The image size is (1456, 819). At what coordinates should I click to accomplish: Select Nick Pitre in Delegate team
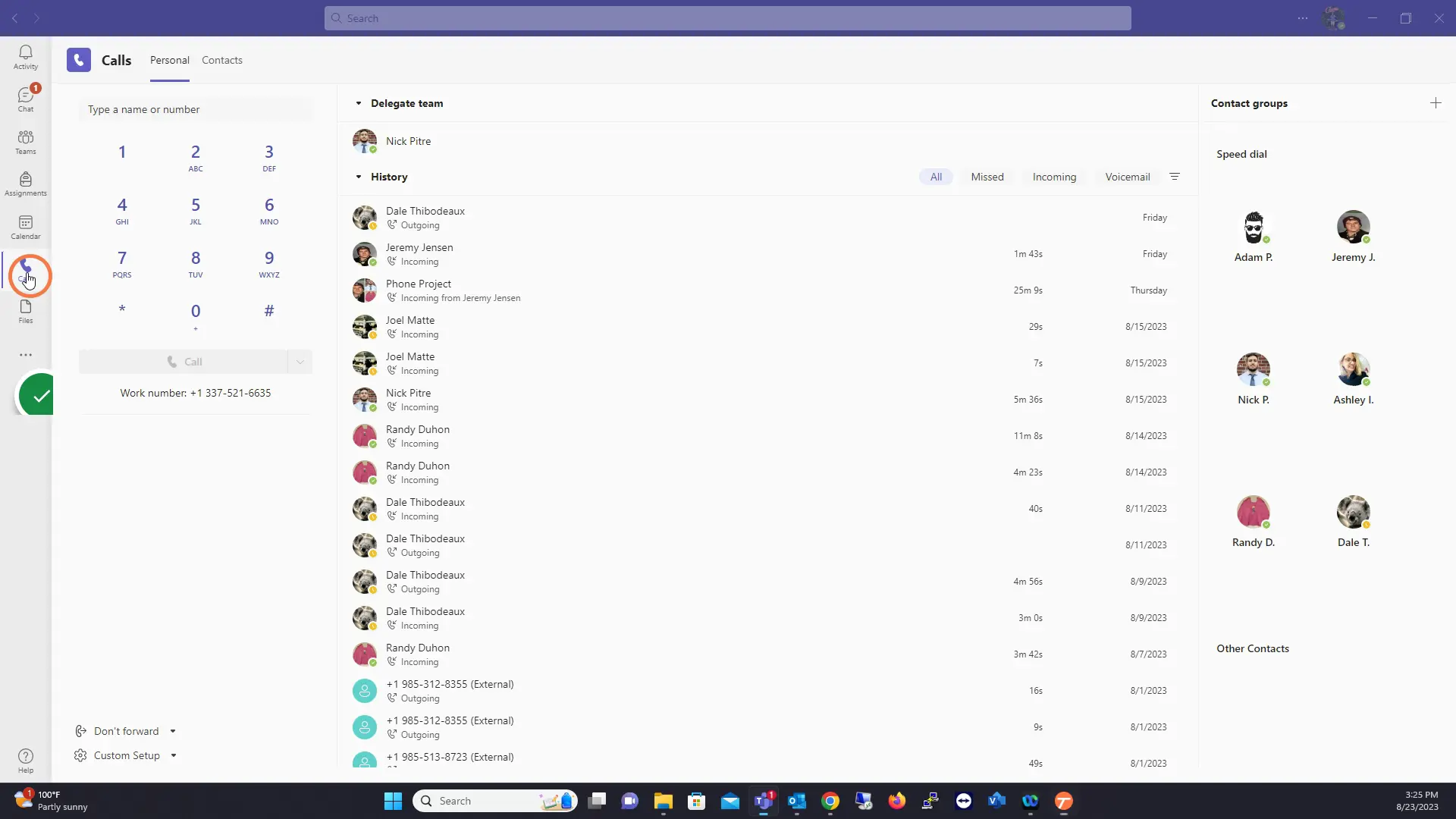point(767,141)
